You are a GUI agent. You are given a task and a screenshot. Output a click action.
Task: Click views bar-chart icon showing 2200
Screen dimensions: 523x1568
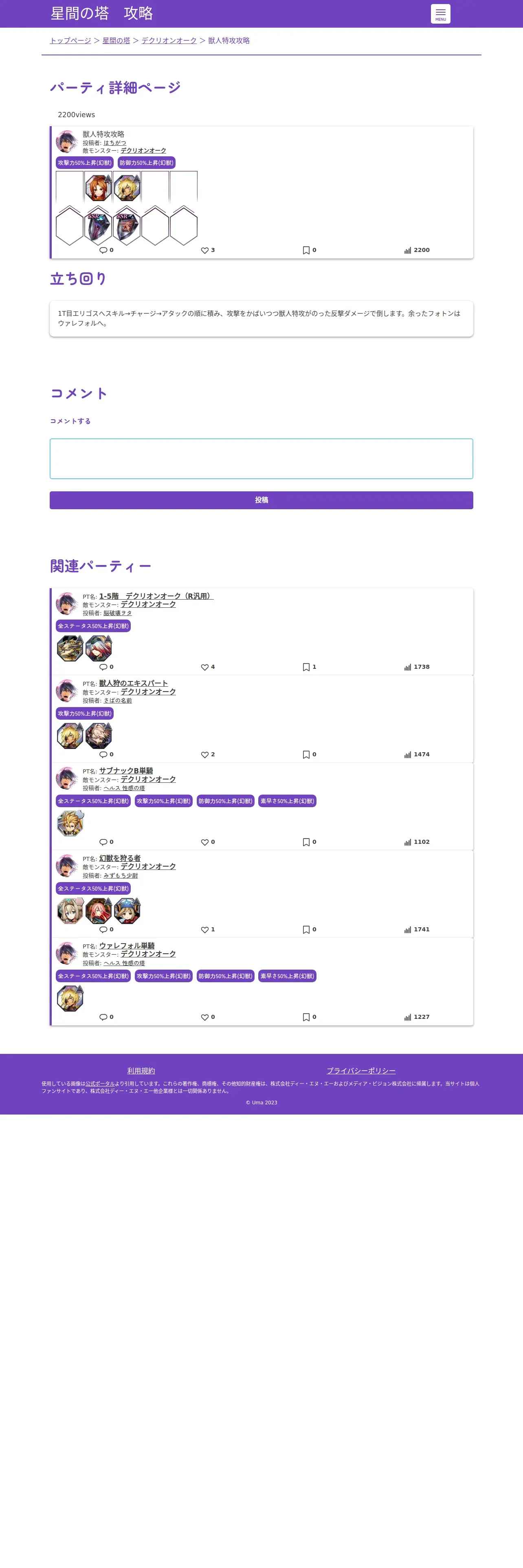pos(407,250)
